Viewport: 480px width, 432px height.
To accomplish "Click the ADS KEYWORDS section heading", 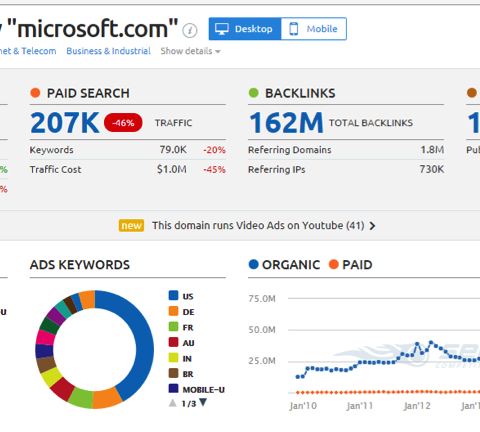I will 80,265.
